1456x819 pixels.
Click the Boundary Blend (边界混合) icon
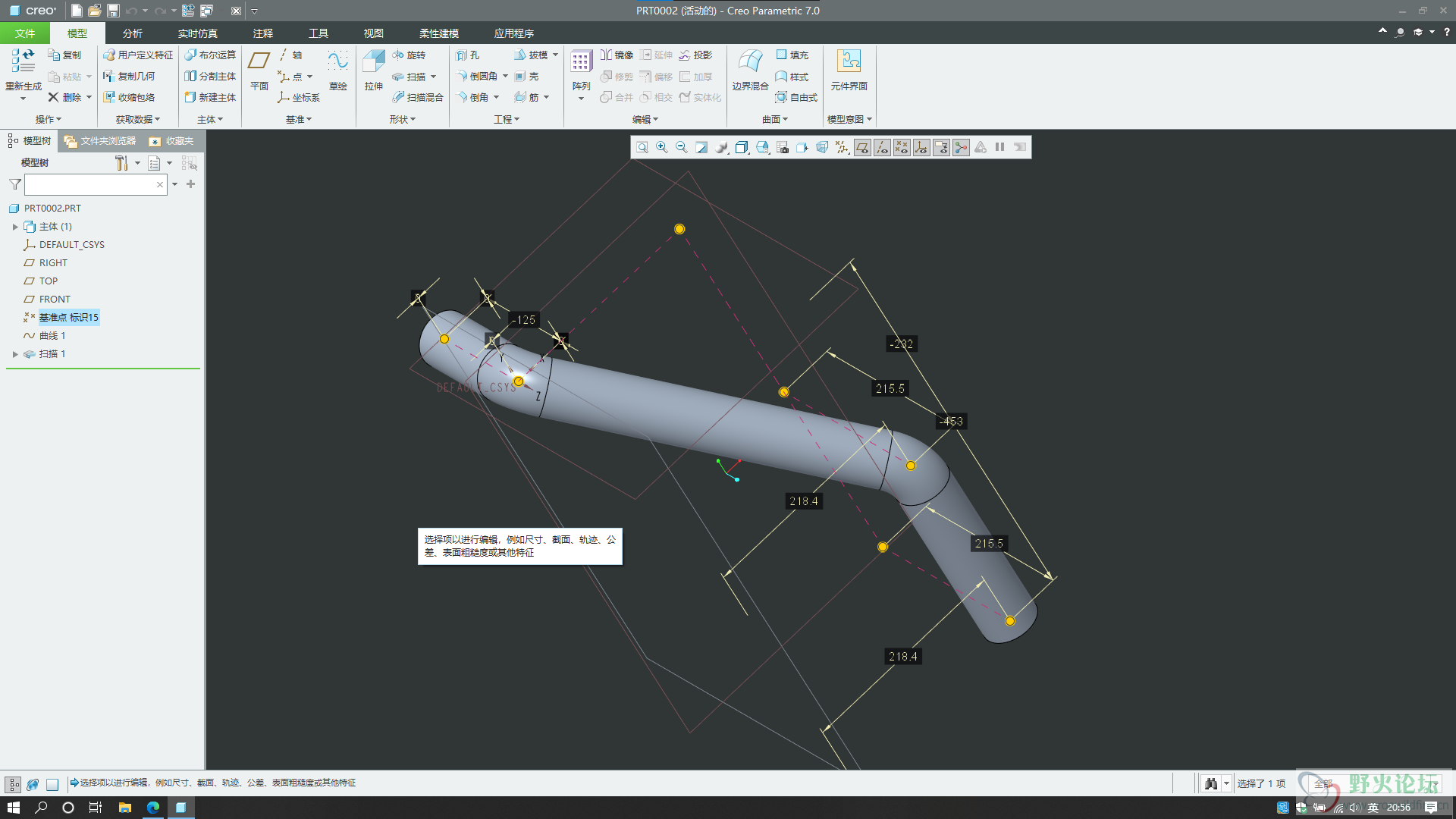tap(750, 61)
